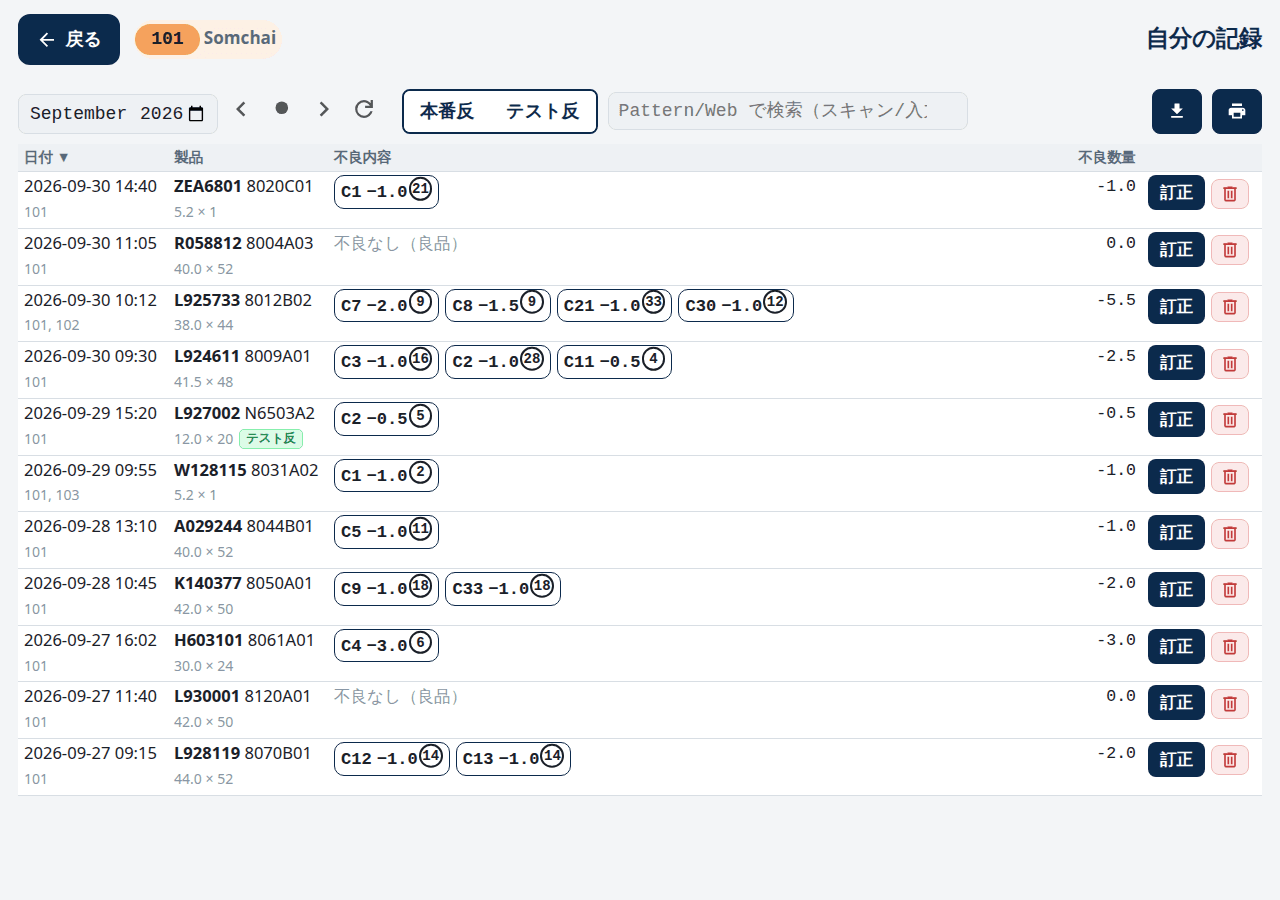Click the 不良数量 value -5.5

pyautogui.click(x=1116, y=299)
